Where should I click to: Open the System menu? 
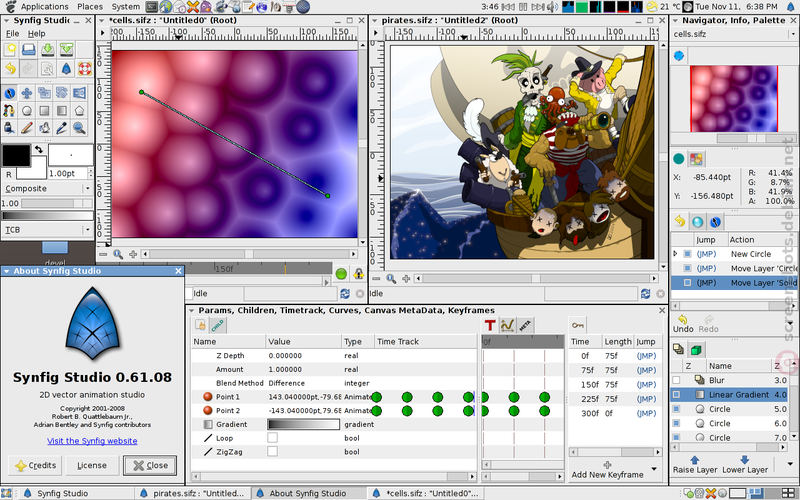(126, 7)
